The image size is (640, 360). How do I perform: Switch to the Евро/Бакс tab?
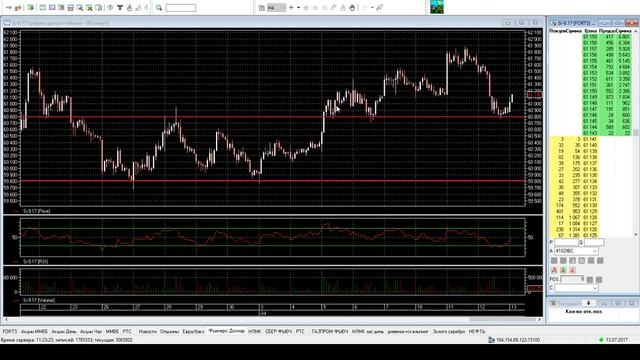click(x=193, y=331)
